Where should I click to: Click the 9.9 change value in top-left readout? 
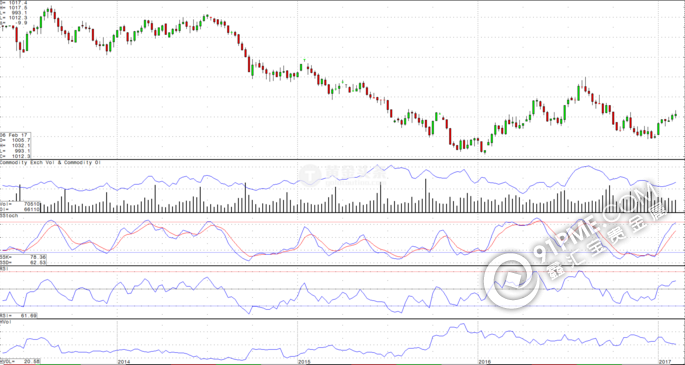[x=22, y=23]
